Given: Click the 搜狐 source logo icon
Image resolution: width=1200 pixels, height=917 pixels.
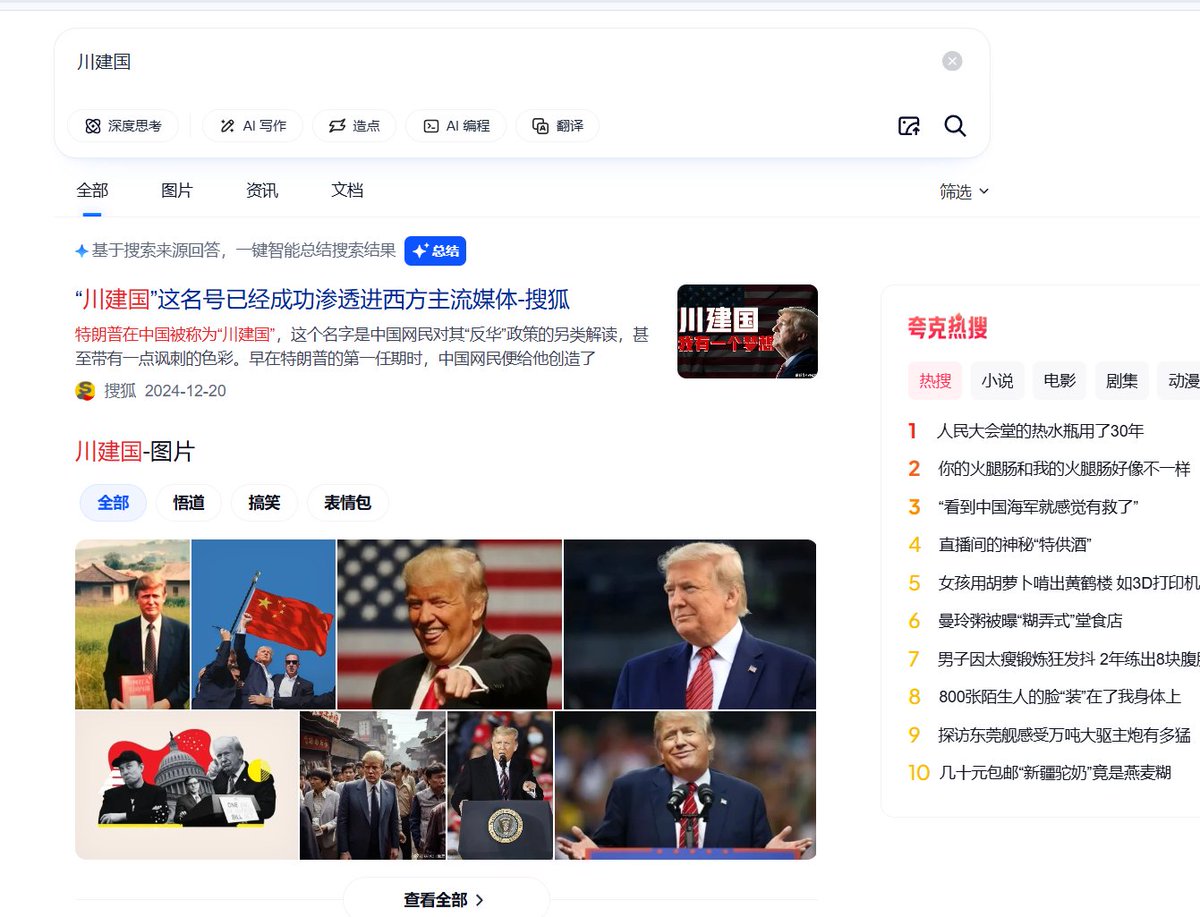Looking at the screenshot, I should click(x=85, y=391).
